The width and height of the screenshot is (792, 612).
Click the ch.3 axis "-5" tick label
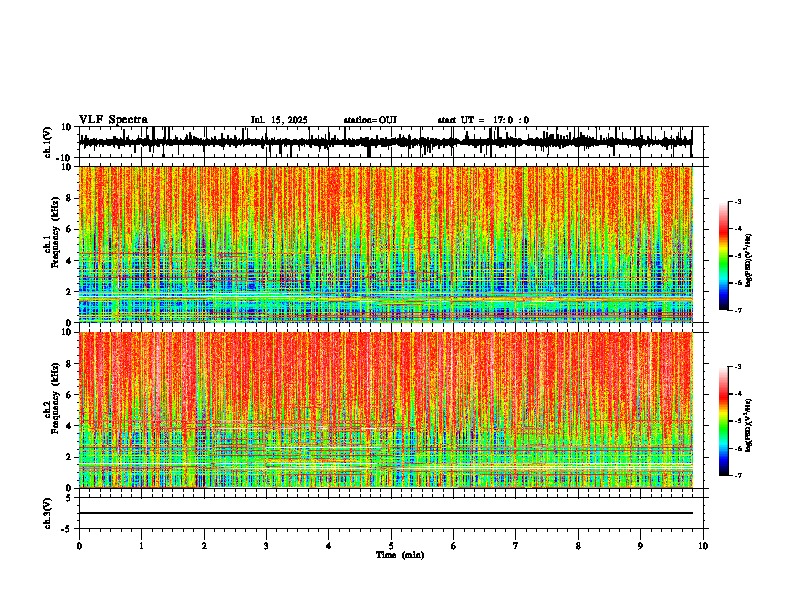pos(67,528)
